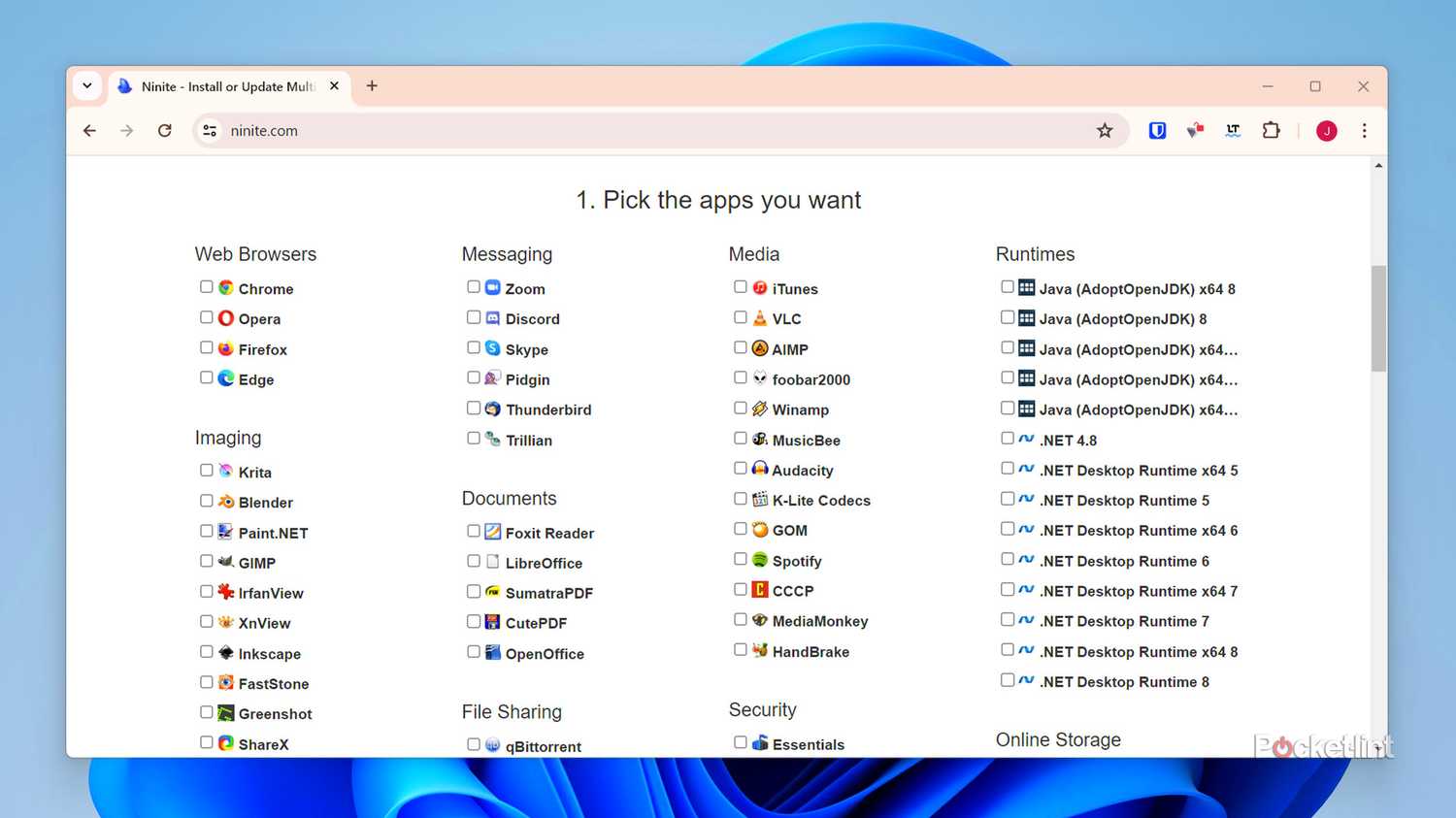Check the Chrome checkbox
The width and height of the screenshot is (1456, 818).
click(x=206, y=287)
